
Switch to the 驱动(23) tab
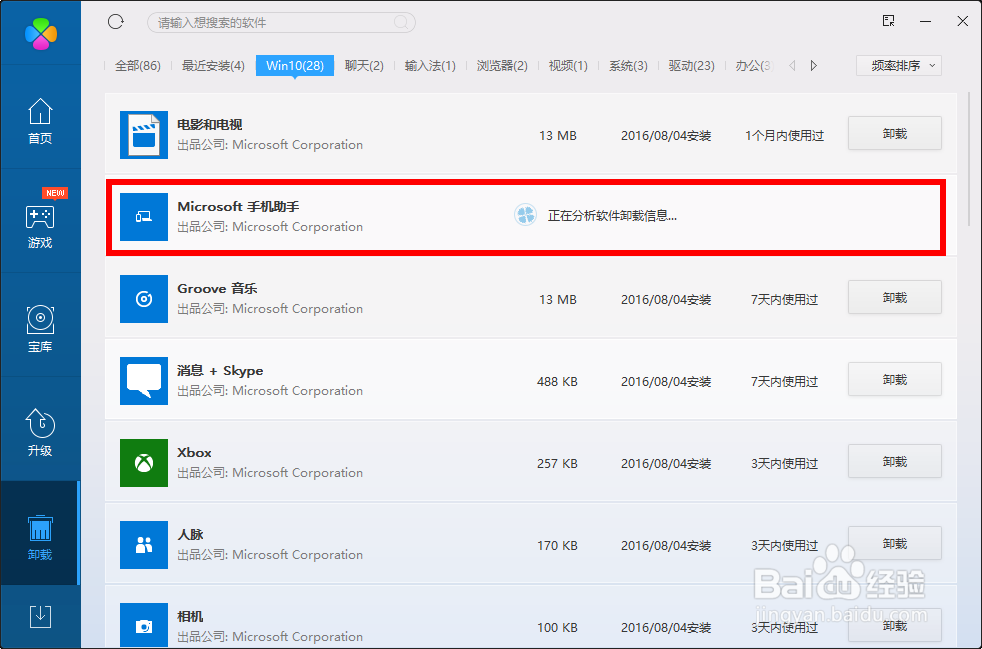pyautogui.click(x=691, y=65)
